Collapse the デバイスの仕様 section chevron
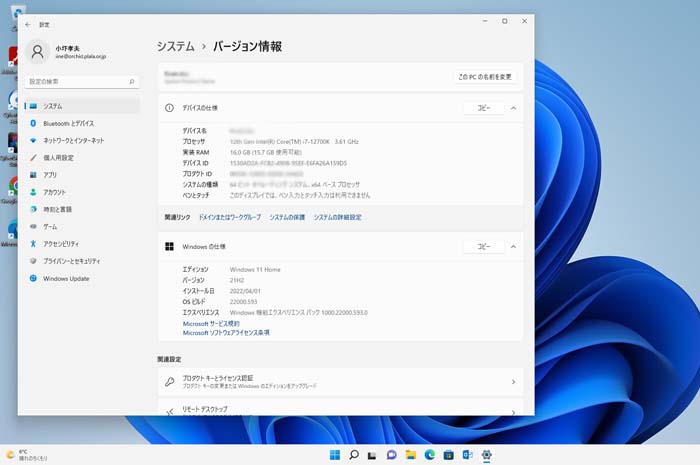The width and height of the screenshot is (700, 465). click(x=513, y=108)
